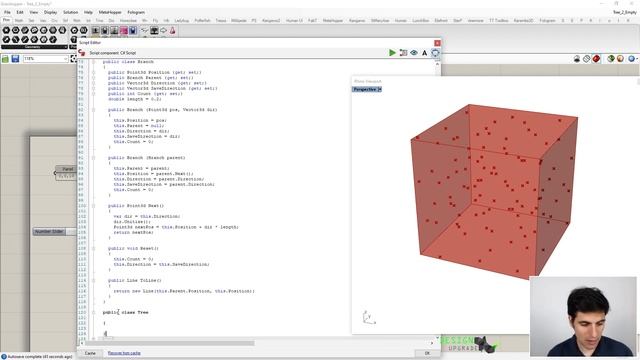The width and height of the screenshot is (640, 360).
Task: Toggle green only-selected preview icon
Action: 611,59
